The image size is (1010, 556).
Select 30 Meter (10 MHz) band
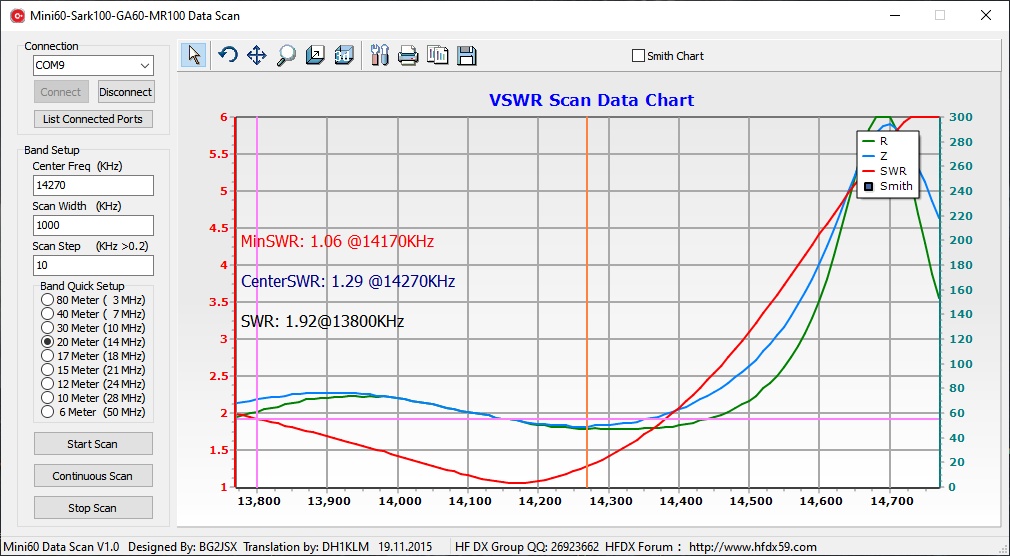[48, 328]
